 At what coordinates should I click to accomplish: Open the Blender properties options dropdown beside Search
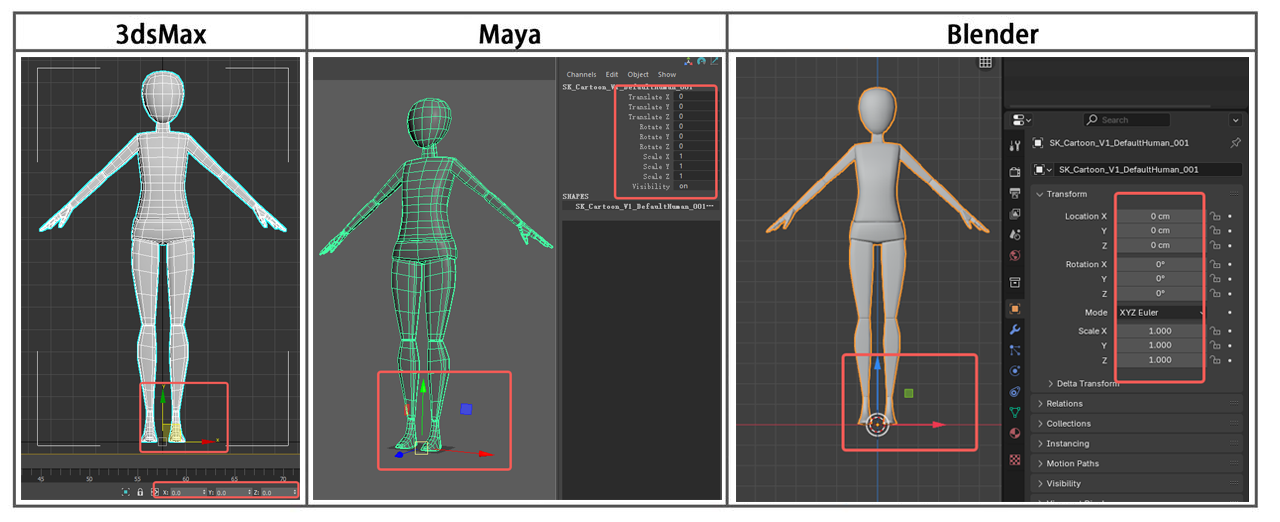tap(1235, 120)
